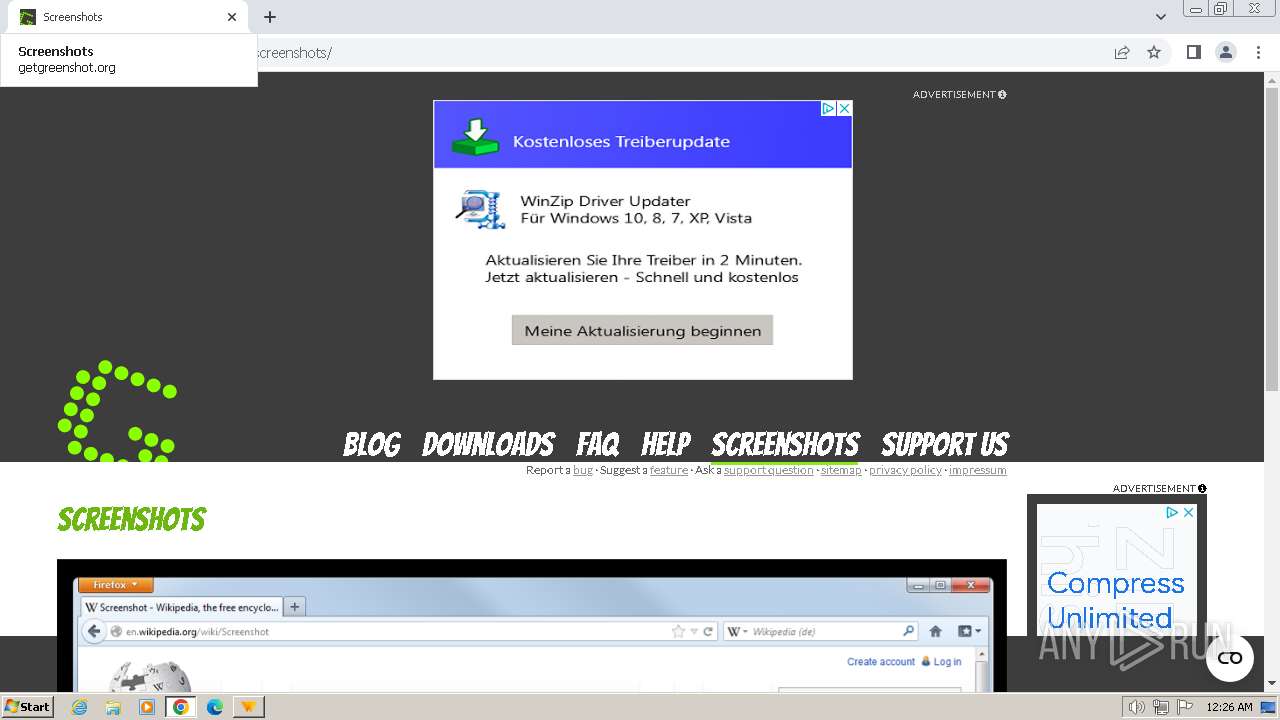Open the Help menu item
This screenshot has height=720, width=1280.
coord(666,444)
